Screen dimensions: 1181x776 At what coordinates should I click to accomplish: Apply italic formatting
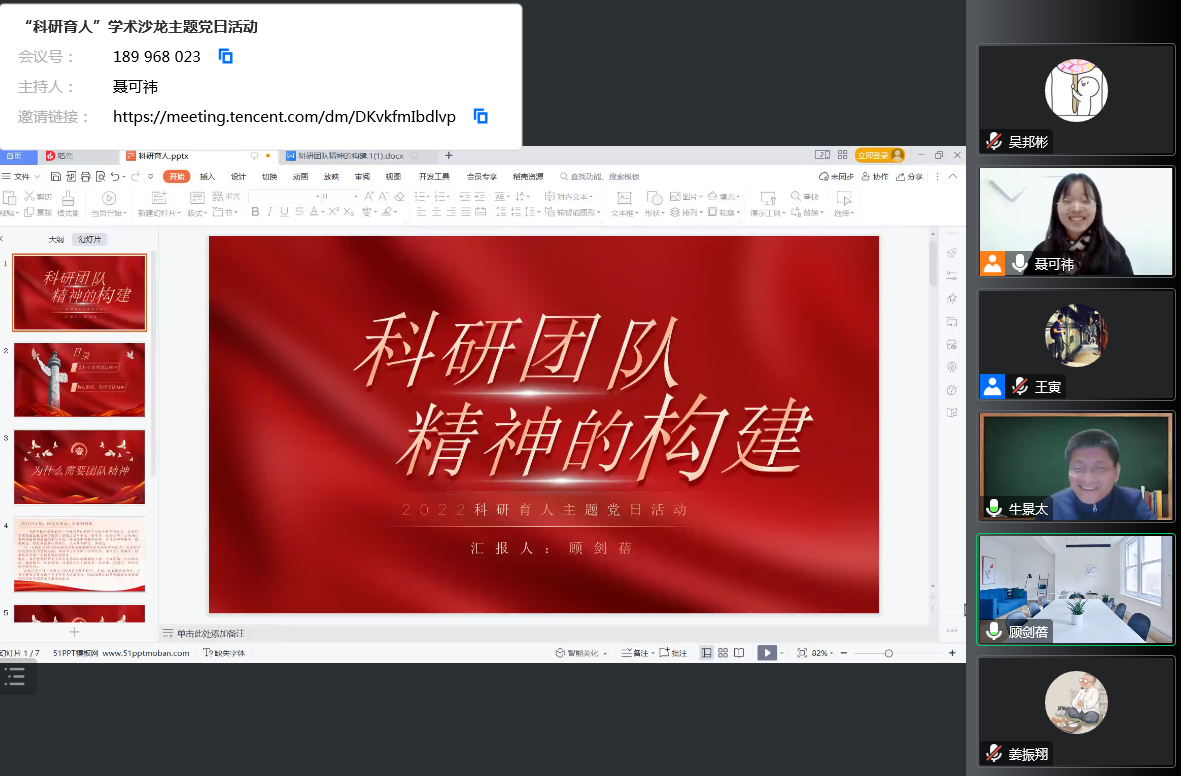pyautogui.click(x=270, y=211)
